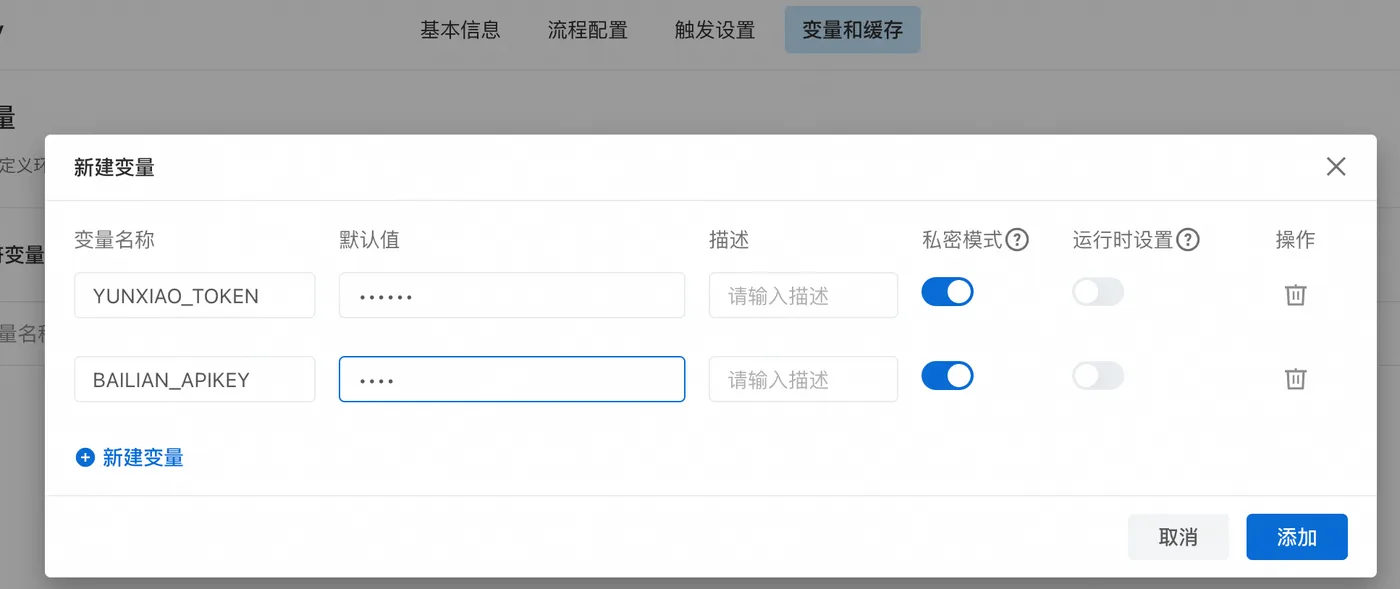The image size is (1400, 589).
Task: Go to the 触发设置 tab
Action: tap(715, 30)
